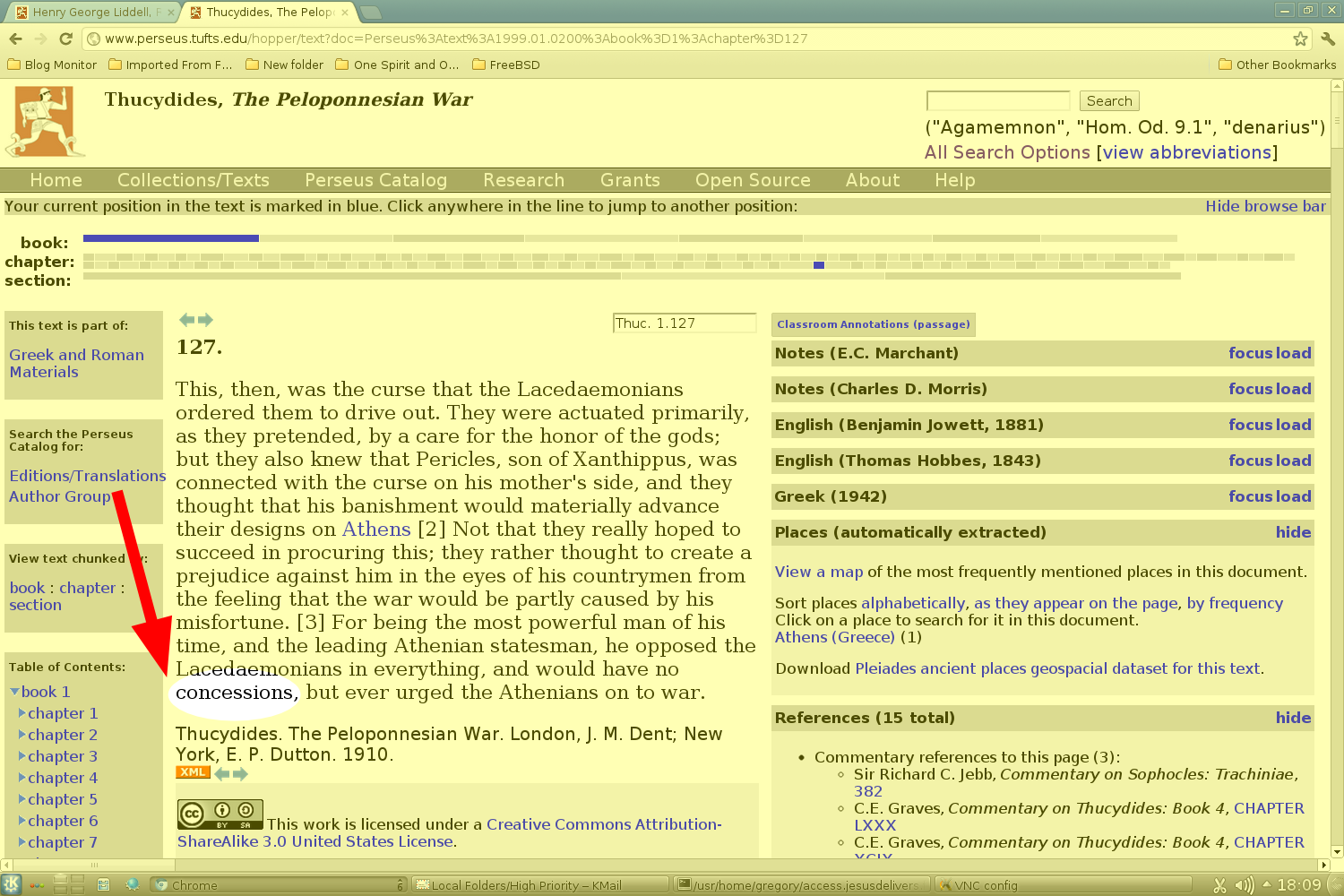This screenshot has width=1344, height=896.
Task: Open the Blog Monitor bookmarks folder
Action: pos(52,65)
